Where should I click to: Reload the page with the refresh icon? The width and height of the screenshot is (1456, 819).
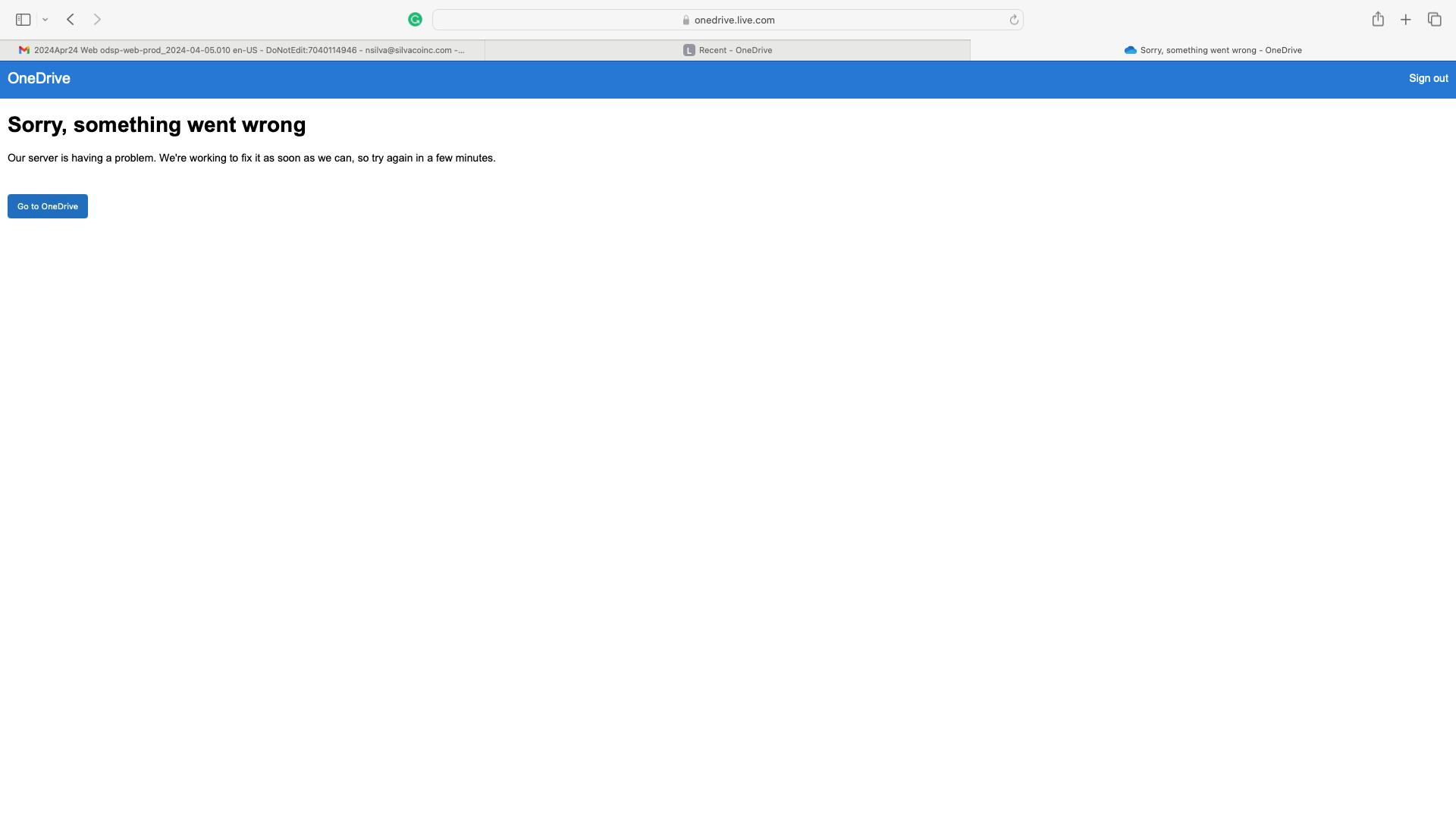1014,20
